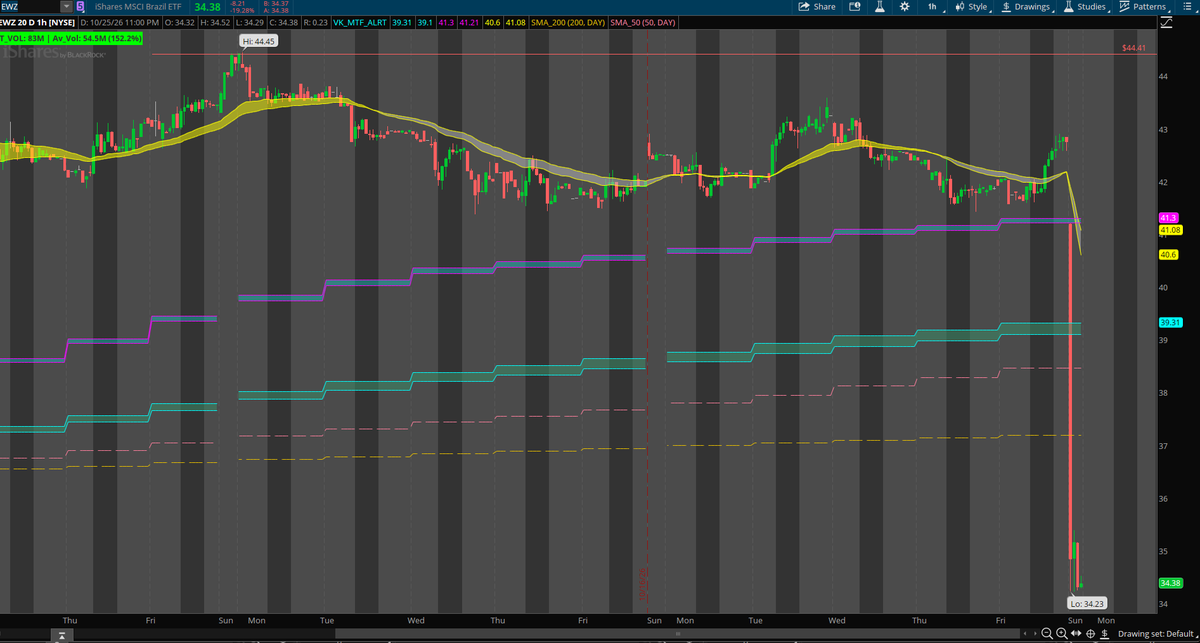Screen dimensions: 1200x643
Task: Click the D: 10/25/26 11:00 PM date readout
Action: coord(119,22)
